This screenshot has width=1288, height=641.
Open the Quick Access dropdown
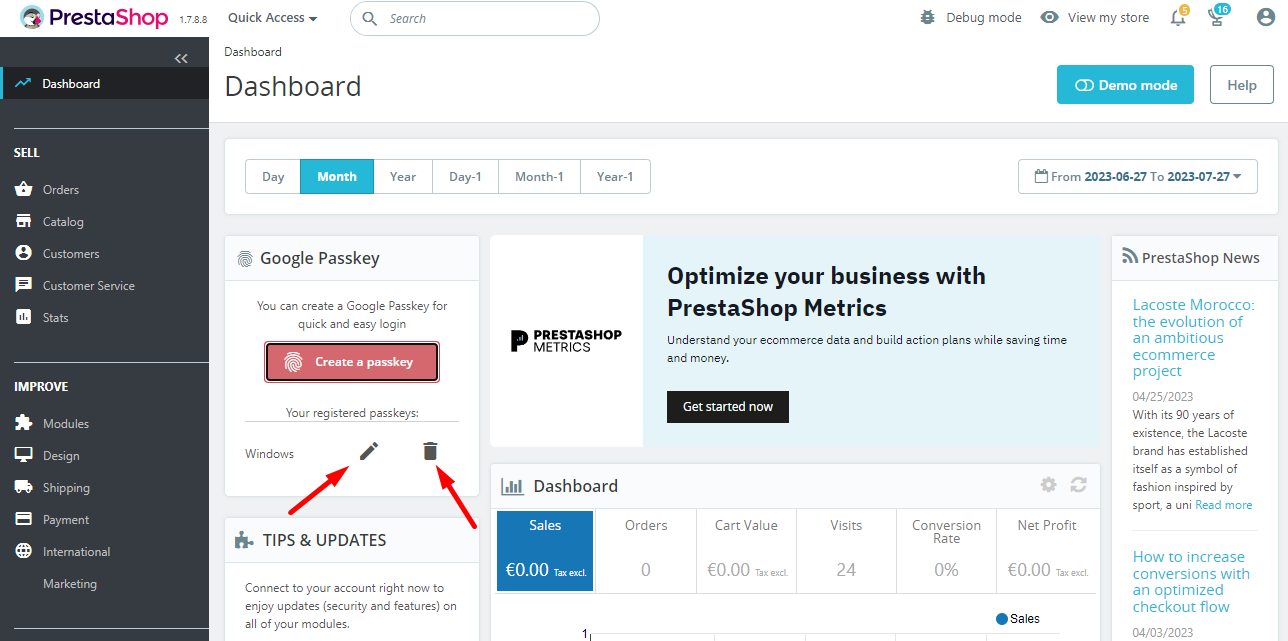(272, 18)
